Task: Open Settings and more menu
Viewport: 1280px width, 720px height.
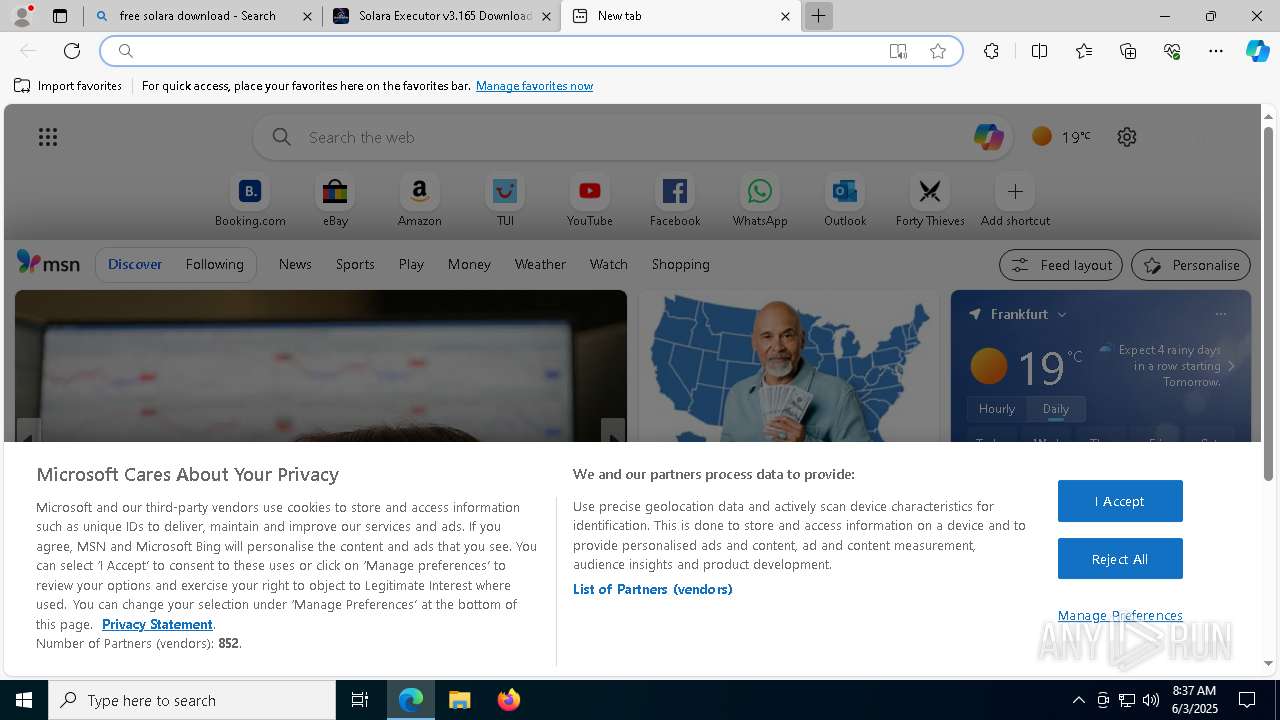Action: click(1216, 51)
